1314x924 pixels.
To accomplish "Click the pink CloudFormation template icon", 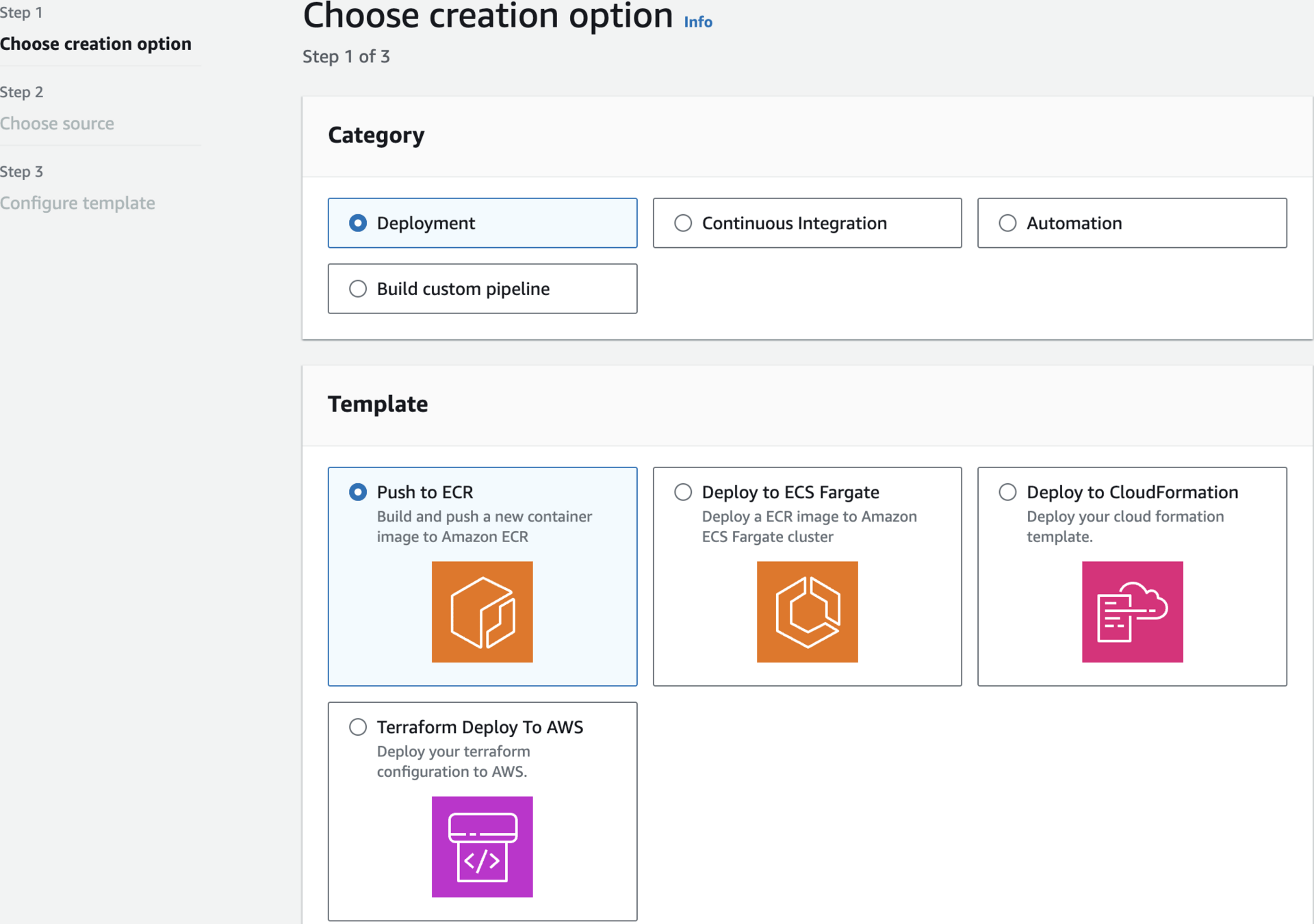I will click(x=1132, y=611).
